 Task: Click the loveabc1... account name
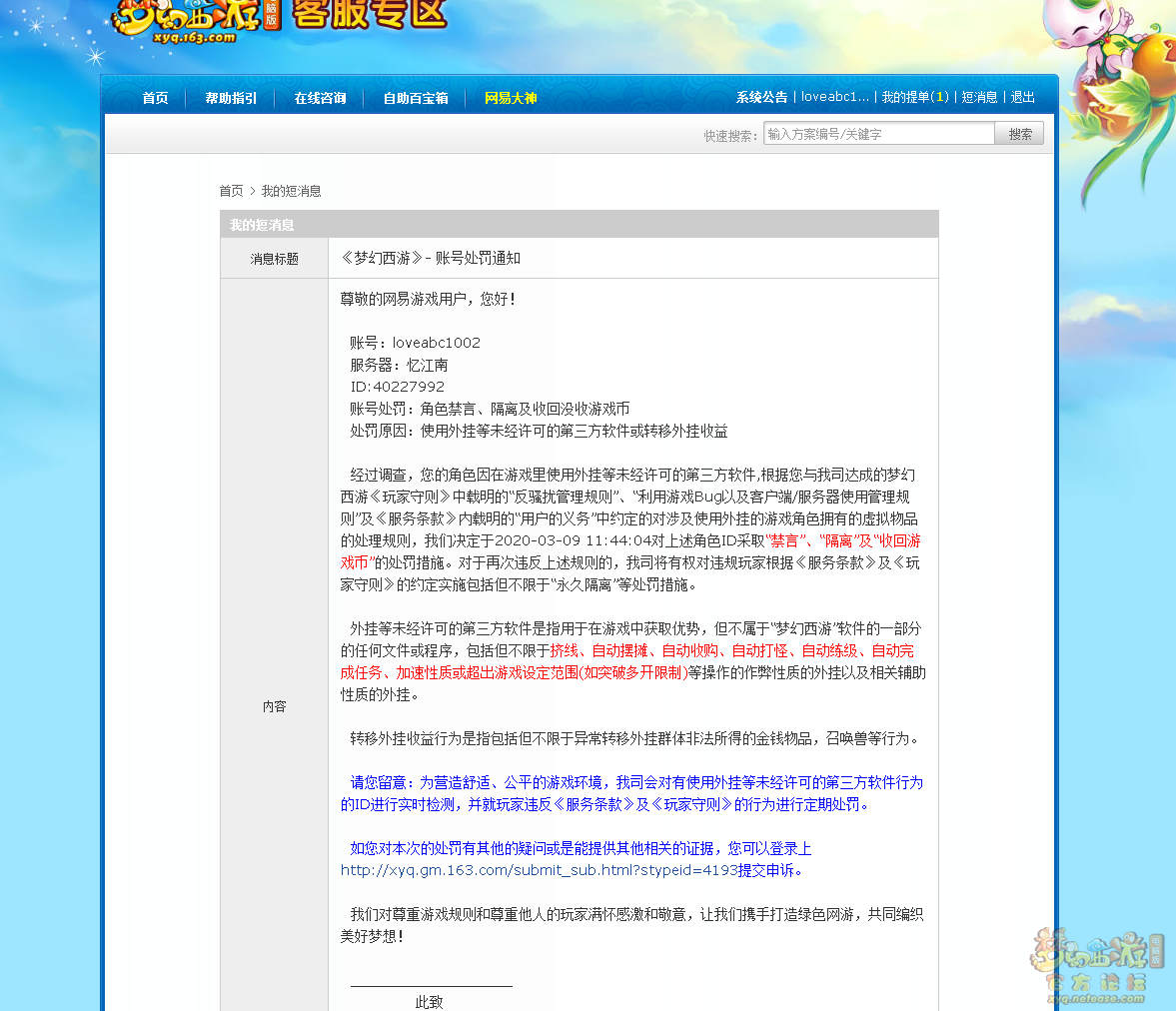[x=834, y=98]
